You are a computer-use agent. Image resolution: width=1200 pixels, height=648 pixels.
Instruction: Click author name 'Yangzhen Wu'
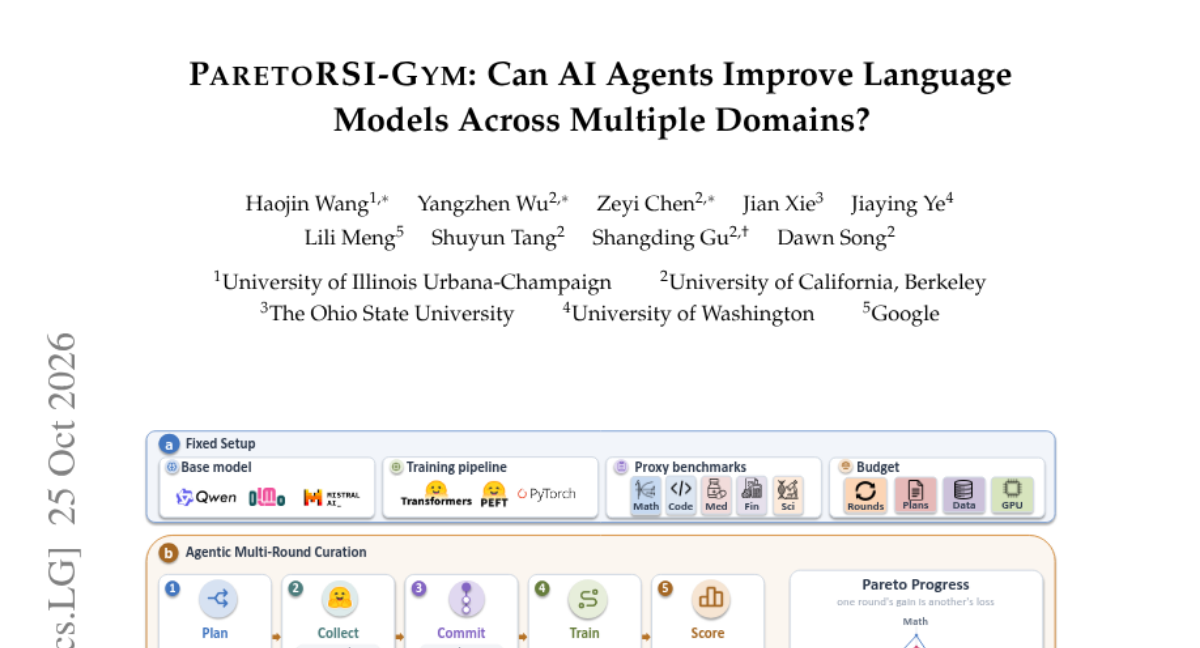(484, 204)
